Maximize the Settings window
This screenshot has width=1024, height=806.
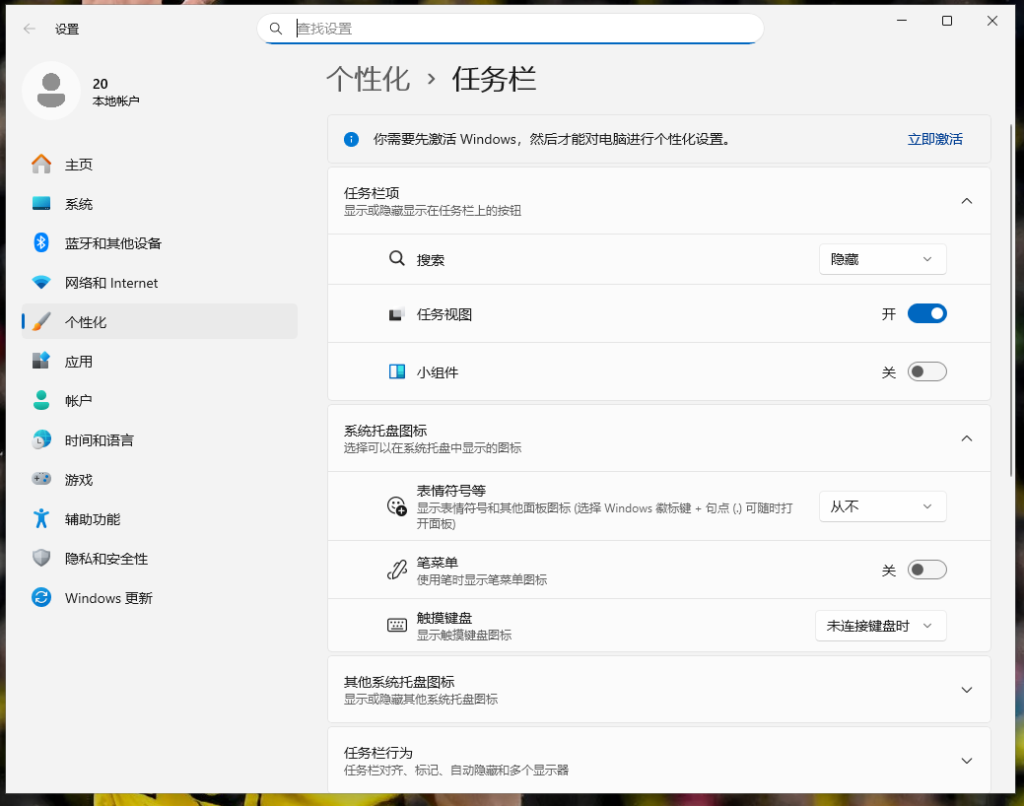tap(947, 21)
